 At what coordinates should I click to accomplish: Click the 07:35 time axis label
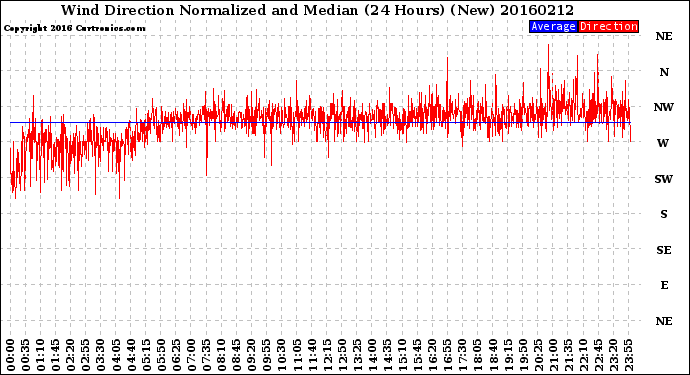(x=206, y=355)
